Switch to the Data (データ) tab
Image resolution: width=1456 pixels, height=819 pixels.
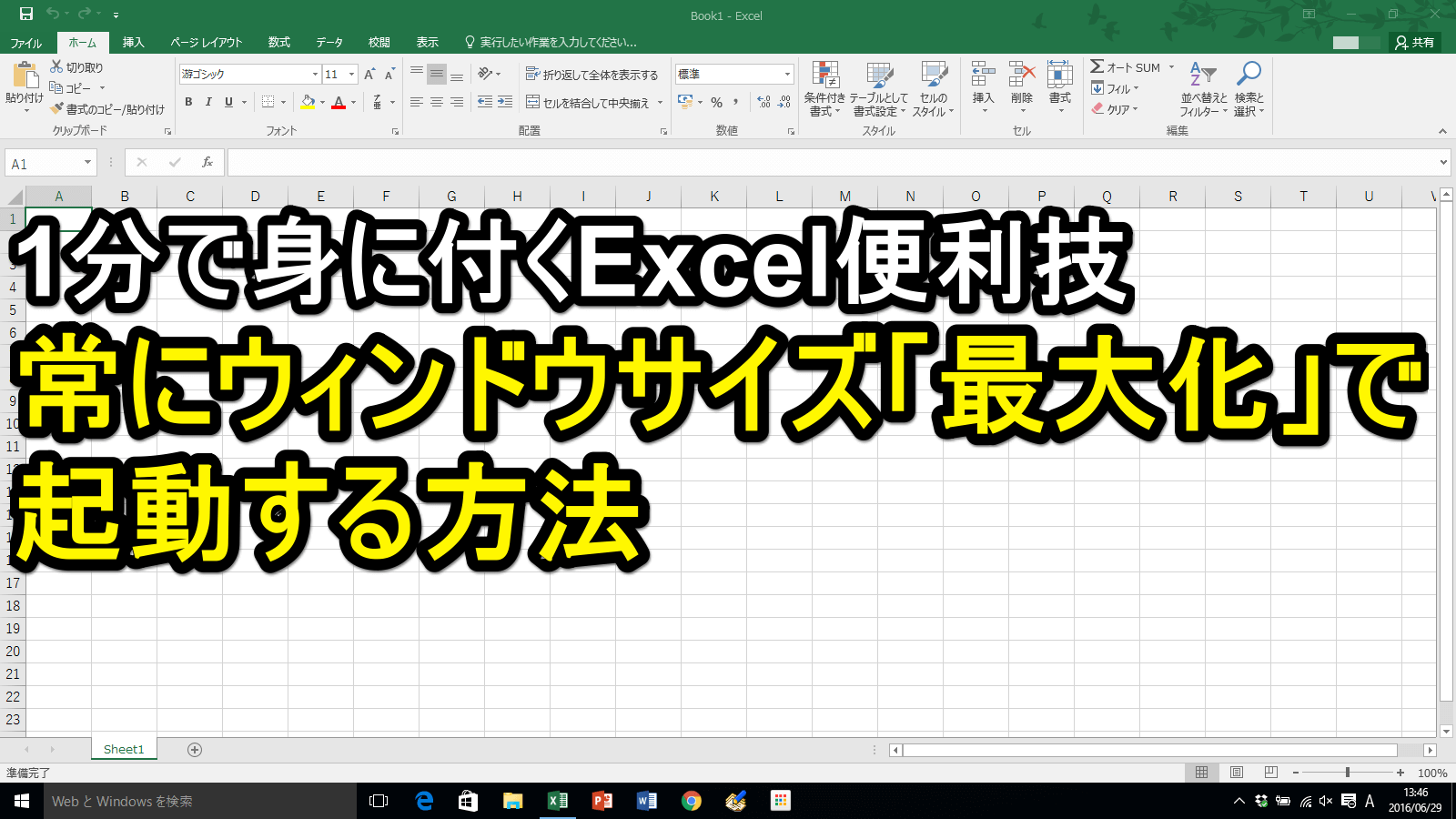329,43
